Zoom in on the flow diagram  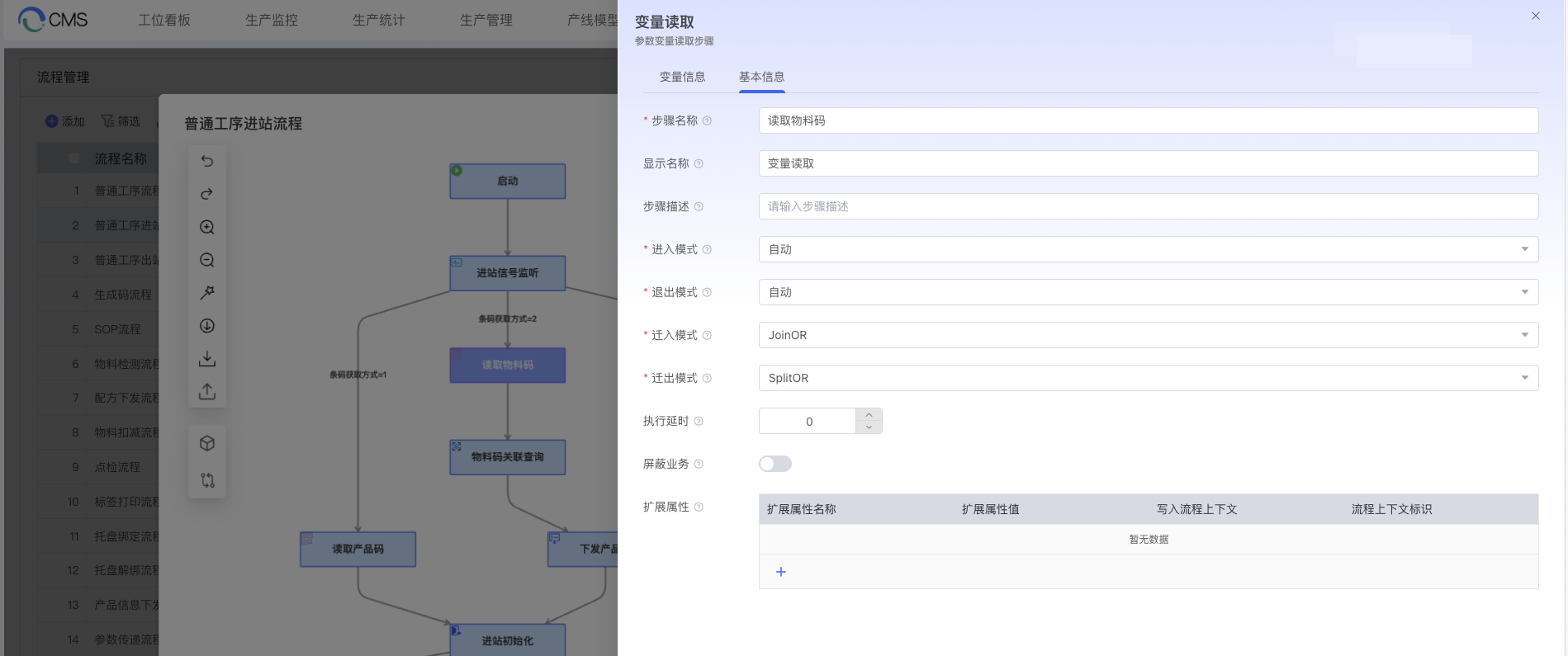(207, 227)
